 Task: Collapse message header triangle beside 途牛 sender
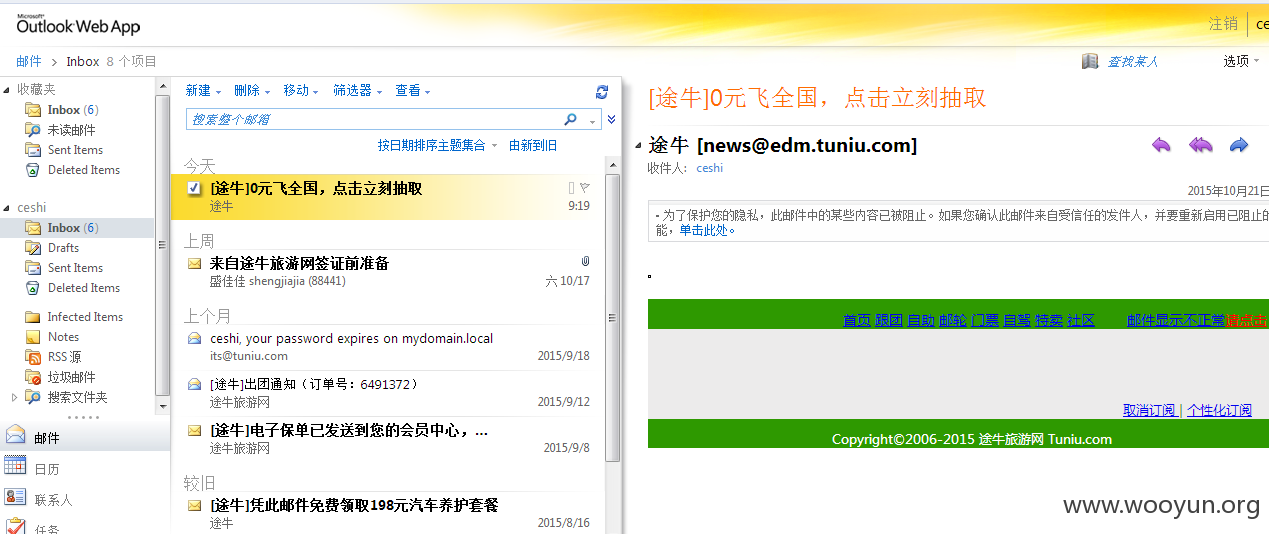[x=638, y=146]
